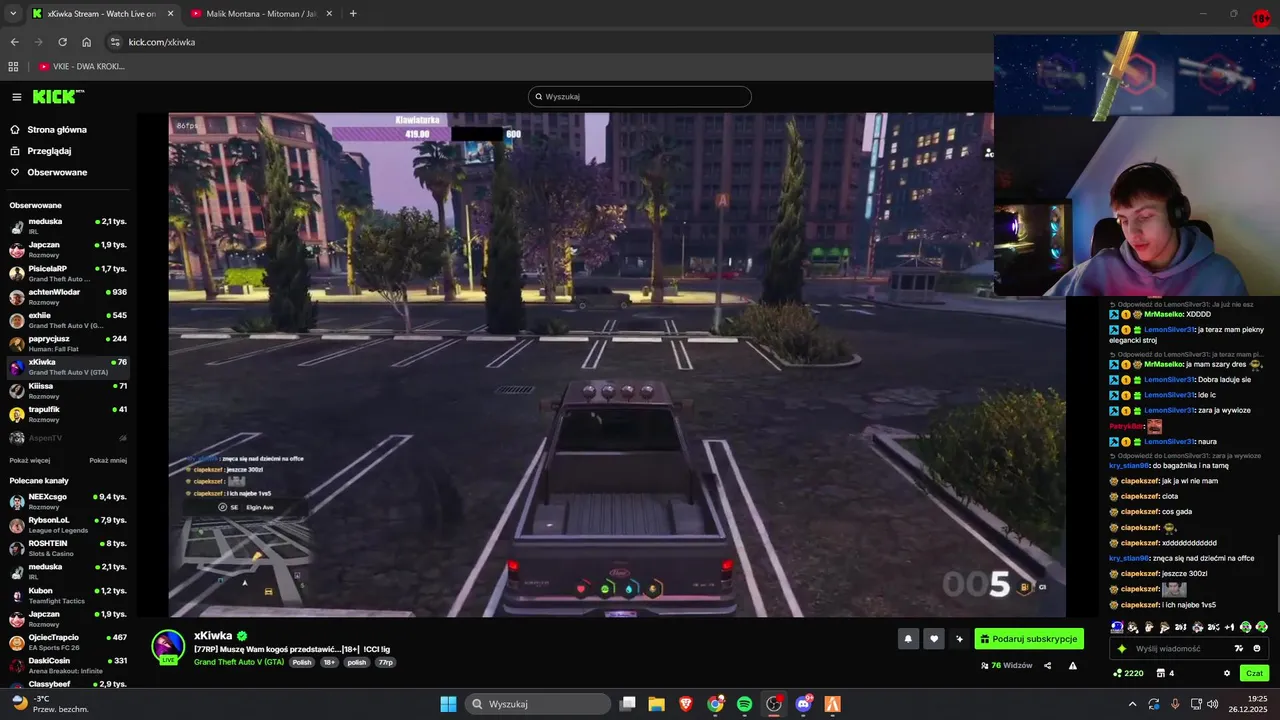Click the kick.com/xkiwka address bar

coord(162,42)
